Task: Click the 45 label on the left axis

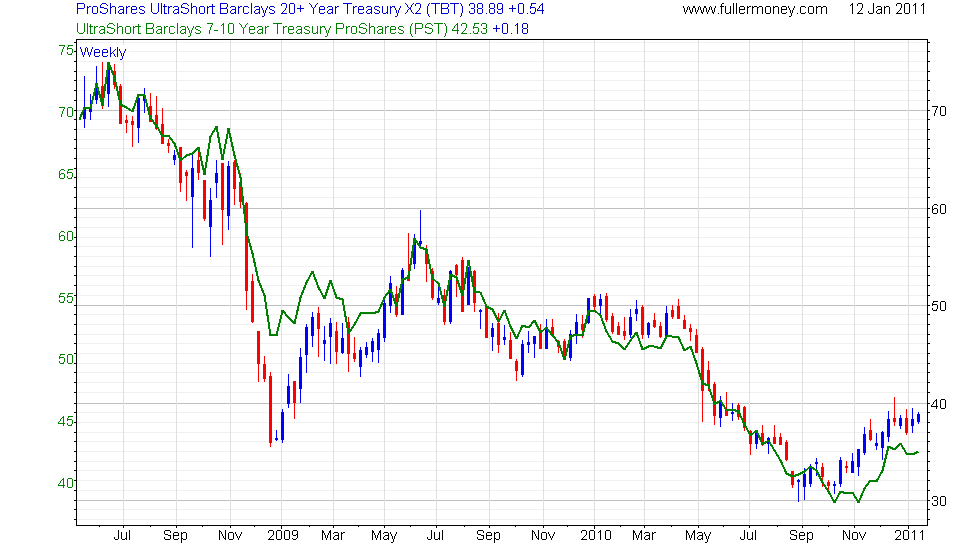Action: point(66,421)
